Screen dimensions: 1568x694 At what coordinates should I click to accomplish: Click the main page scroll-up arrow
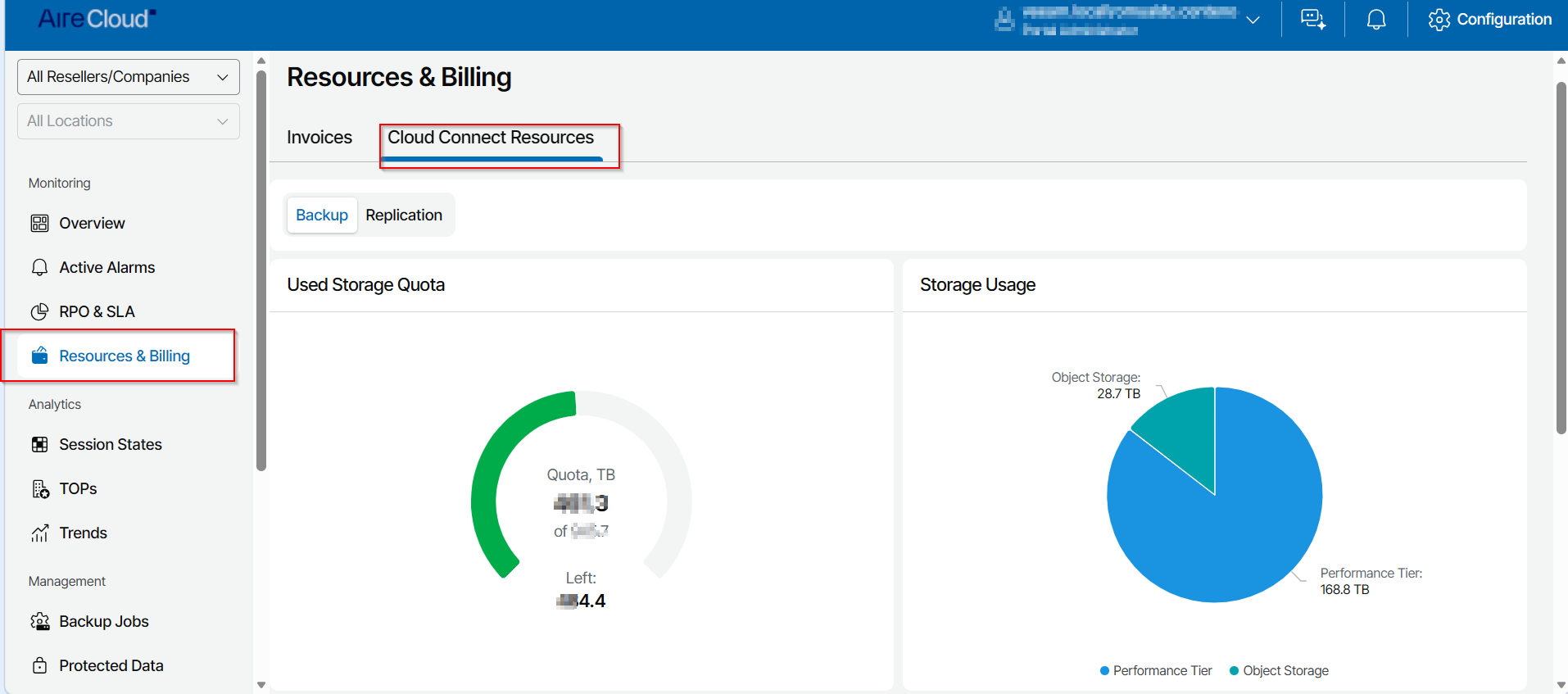click(x=1561, y=61)
